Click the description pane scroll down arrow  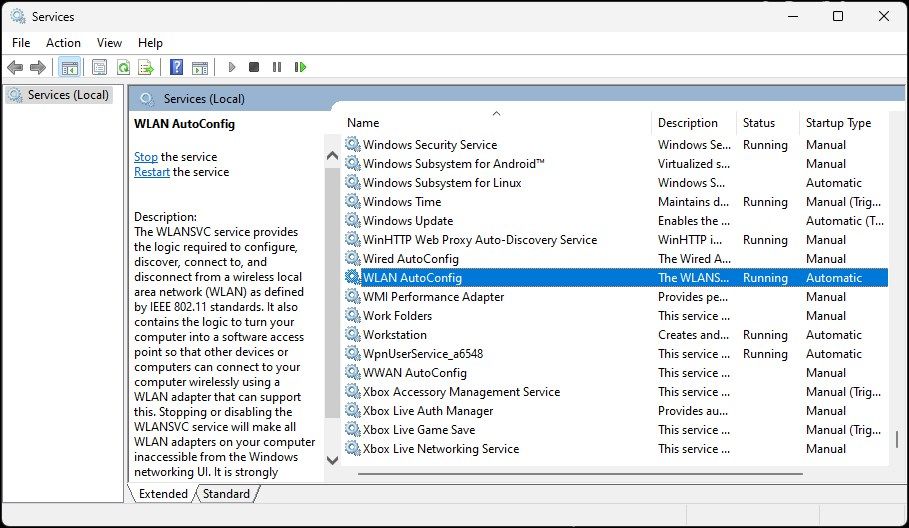[332, 460]
